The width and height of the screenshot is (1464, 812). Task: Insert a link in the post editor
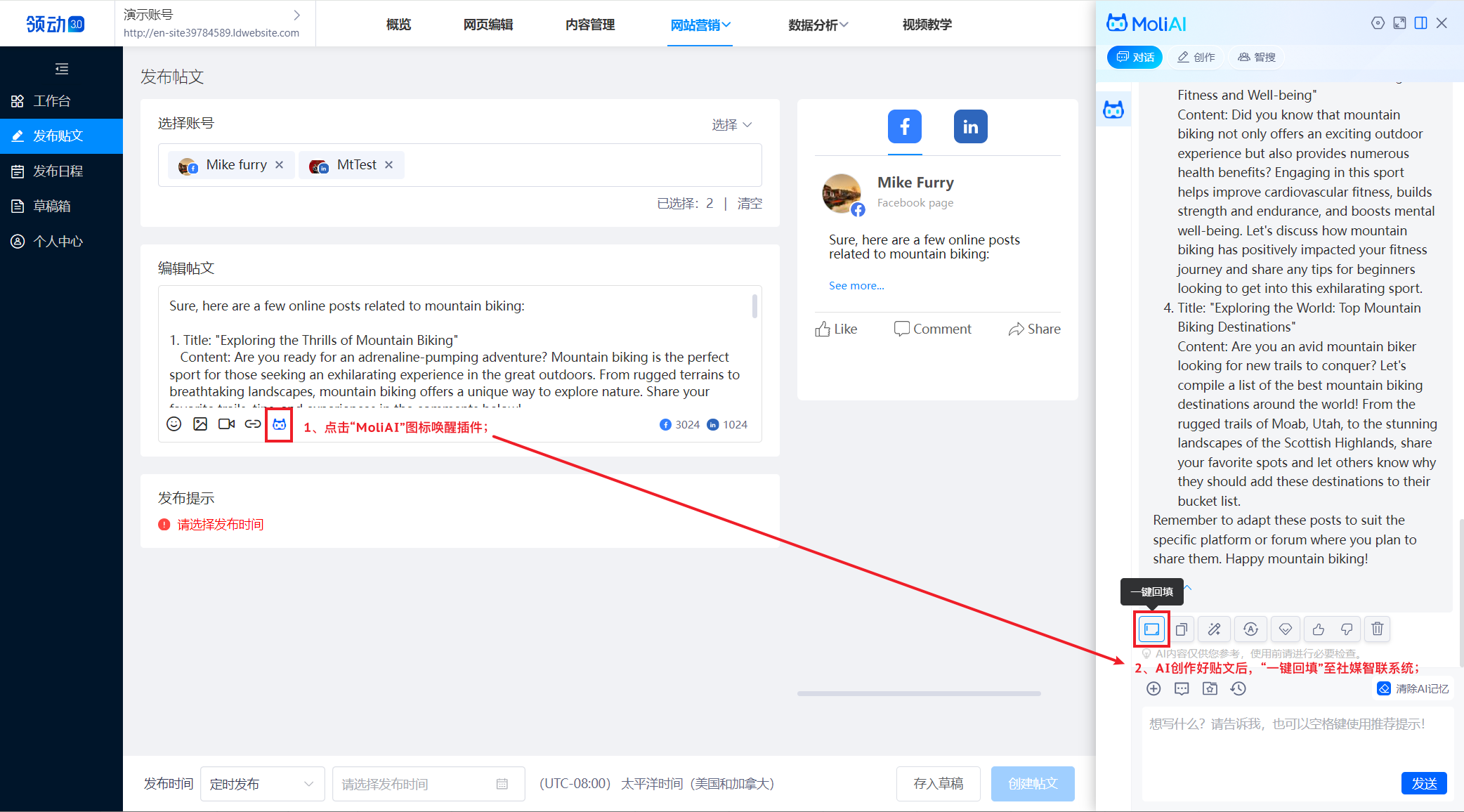(x=253, y=424)
